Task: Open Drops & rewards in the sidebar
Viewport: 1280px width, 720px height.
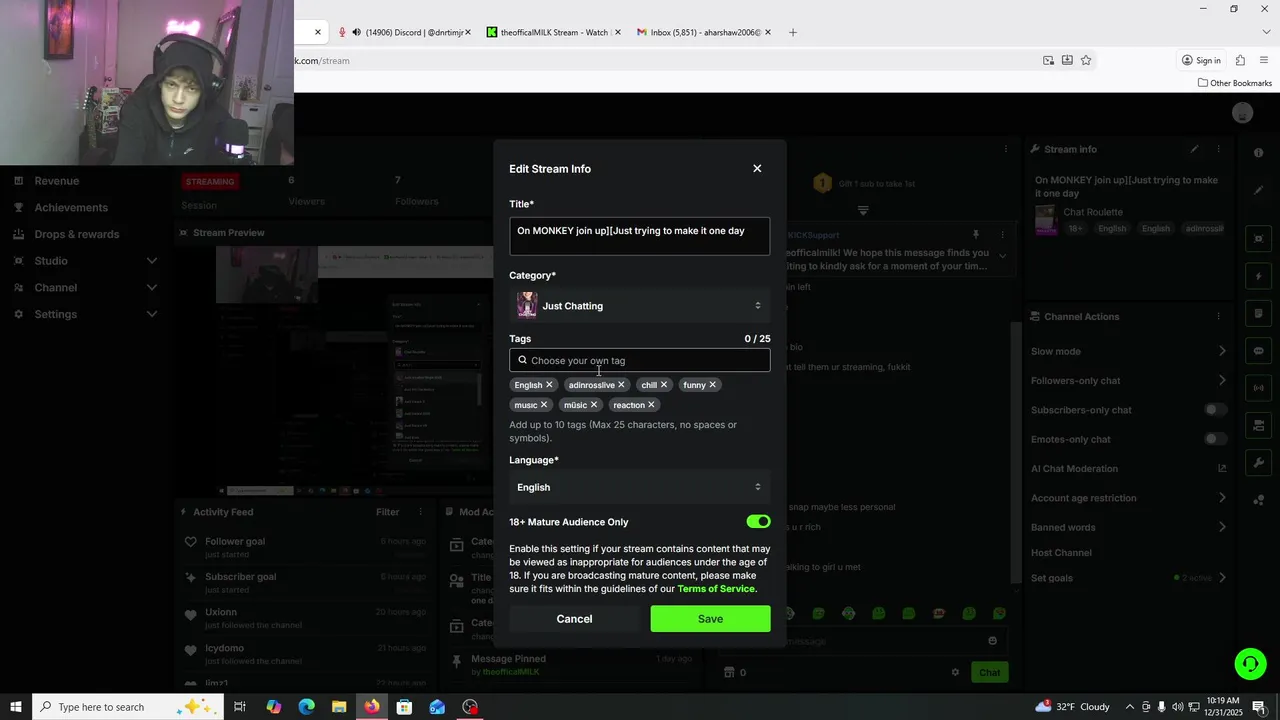Action: point(76,234)
